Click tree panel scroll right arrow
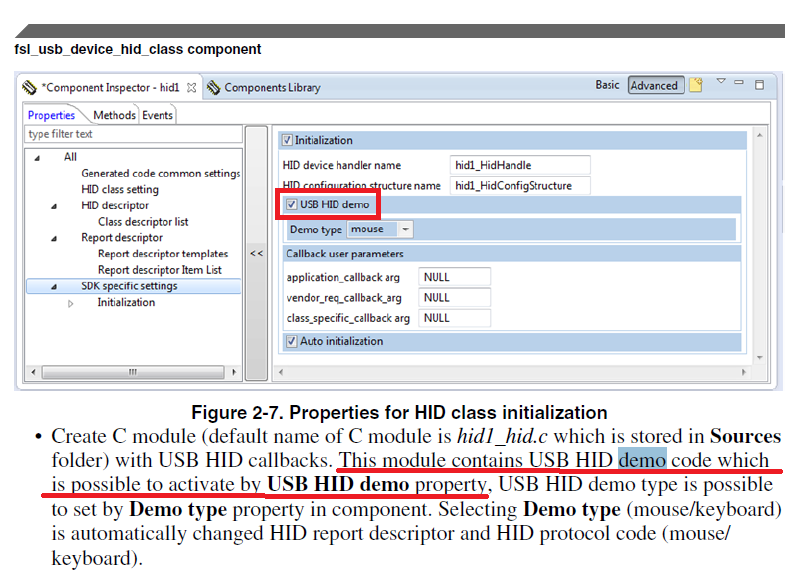Image resolution: width=809 pixels, height=571 pixels. pos(234,372)
